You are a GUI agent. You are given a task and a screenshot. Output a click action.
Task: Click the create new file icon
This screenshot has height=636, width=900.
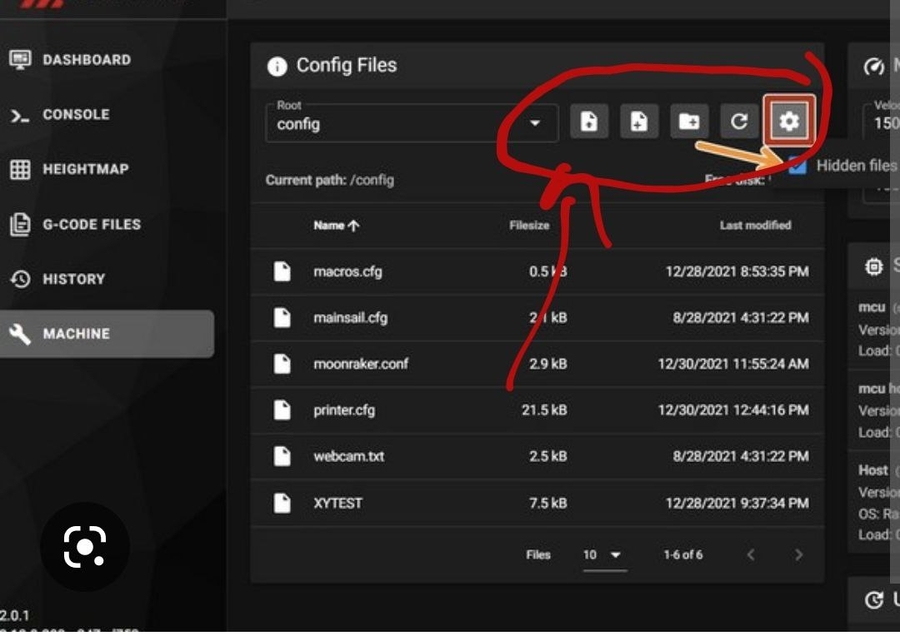[589, 122]
